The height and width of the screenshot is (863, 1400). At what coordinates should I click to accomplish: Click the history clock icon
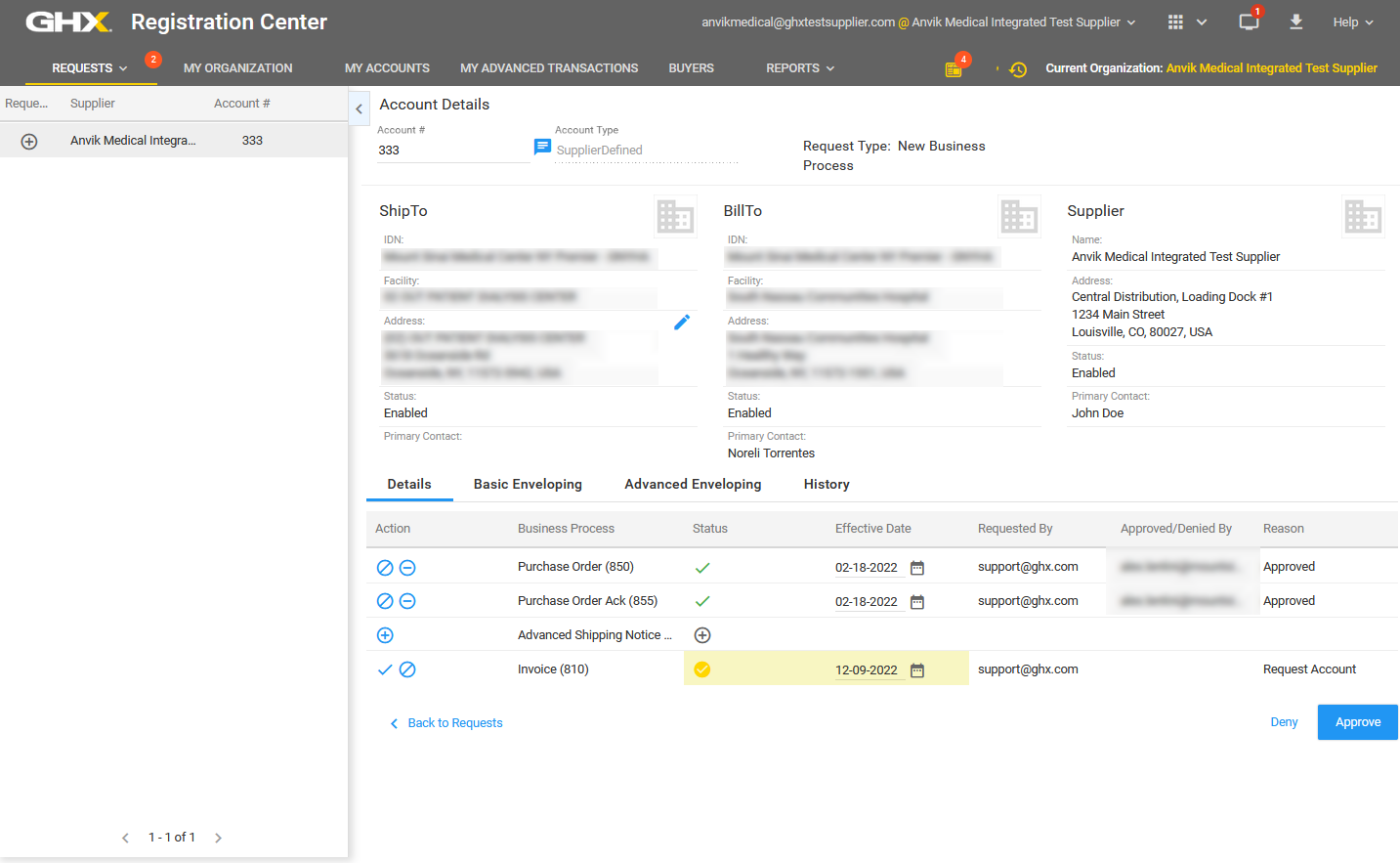(1018, 69)
